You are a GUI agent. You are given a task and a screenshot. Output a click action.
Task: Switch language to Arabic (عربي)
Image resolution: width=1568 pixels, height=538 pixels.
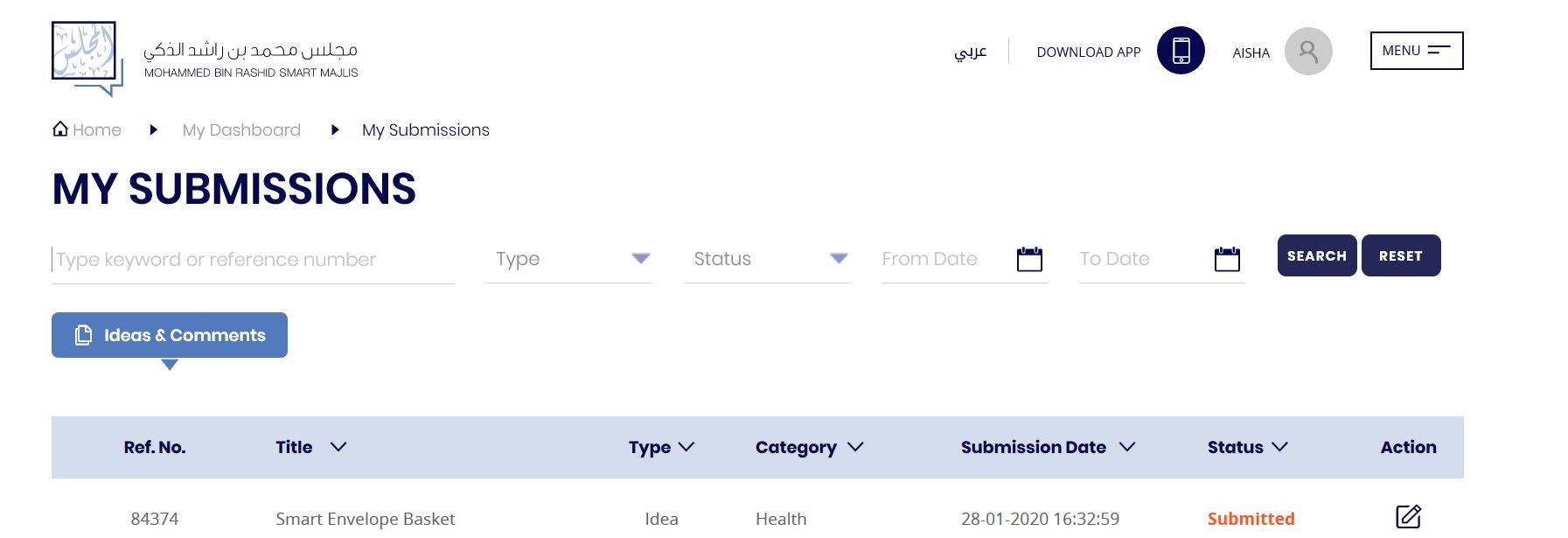[970, 52]
